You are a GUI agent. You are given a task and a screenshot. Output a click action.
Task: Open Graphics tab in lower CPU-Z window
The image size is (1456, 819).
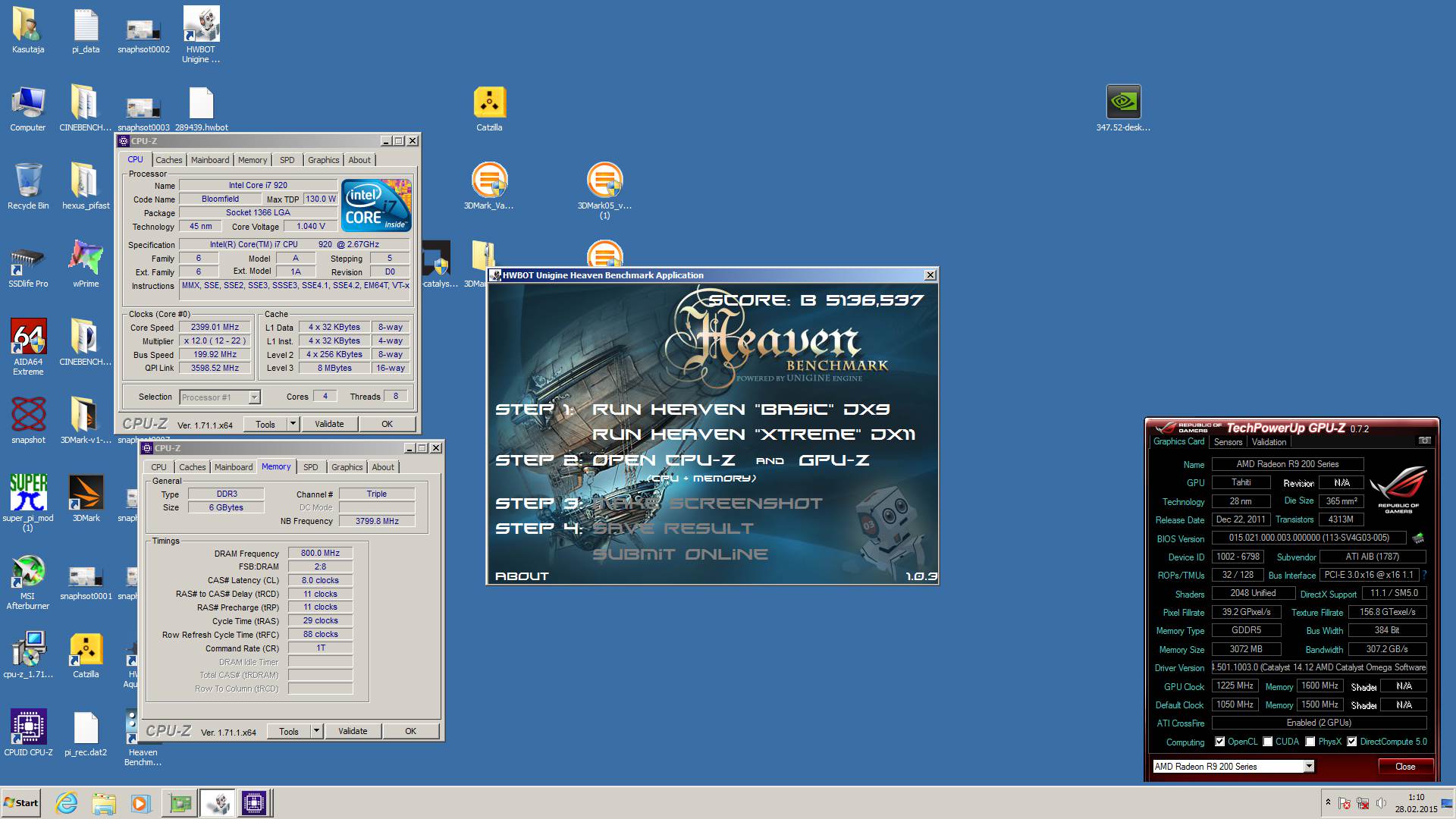pyautogui.click(x=347, y=467)
